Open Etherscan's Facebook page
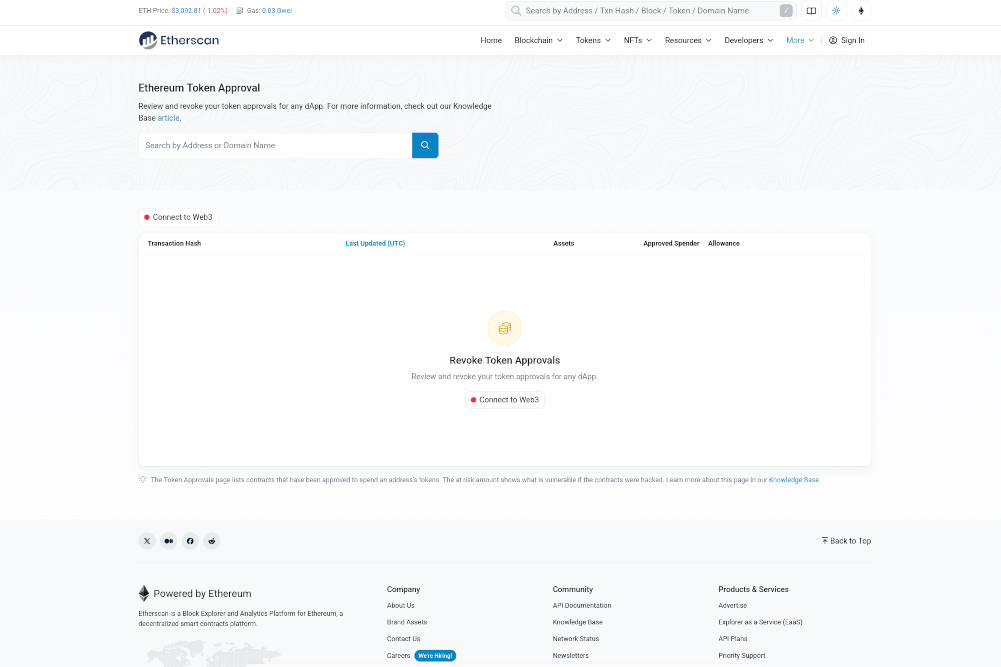Viewport: 1001px width, 667px height. pyautogui.click(x=190, y=540)
